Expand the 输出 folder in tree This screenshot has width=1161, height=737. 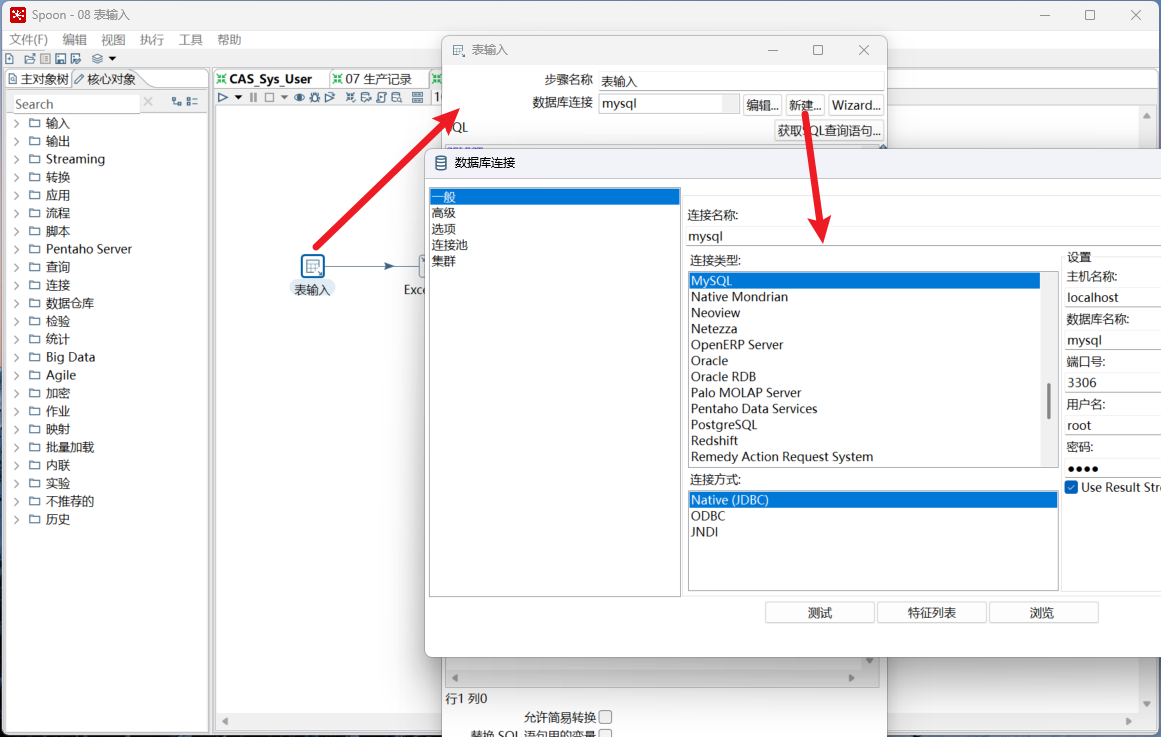coord(17,141)
